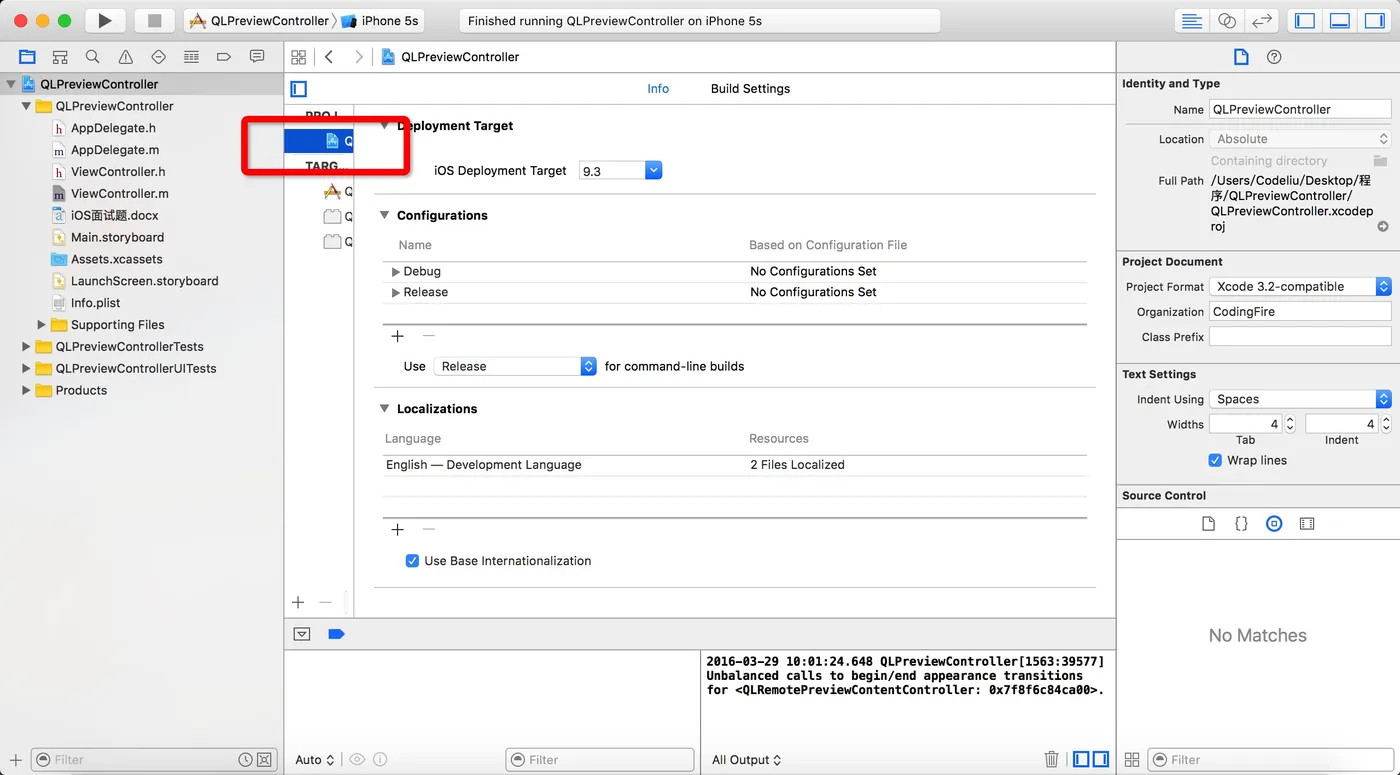Run the project with the Play button
This screenshot has height=775, width=1400.
tap(105, 20)
